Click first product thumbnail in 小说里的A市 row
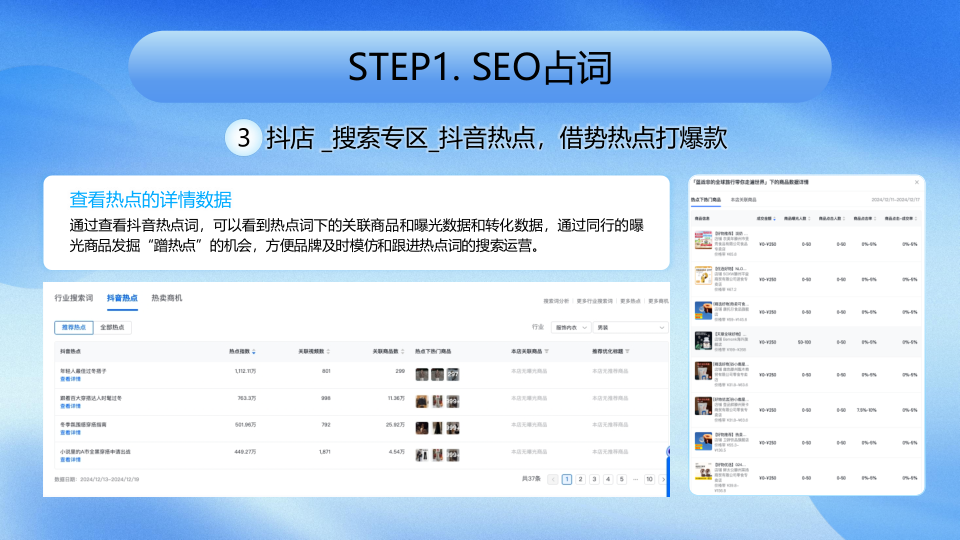960x540 pixels. click(x=422, y=455)
